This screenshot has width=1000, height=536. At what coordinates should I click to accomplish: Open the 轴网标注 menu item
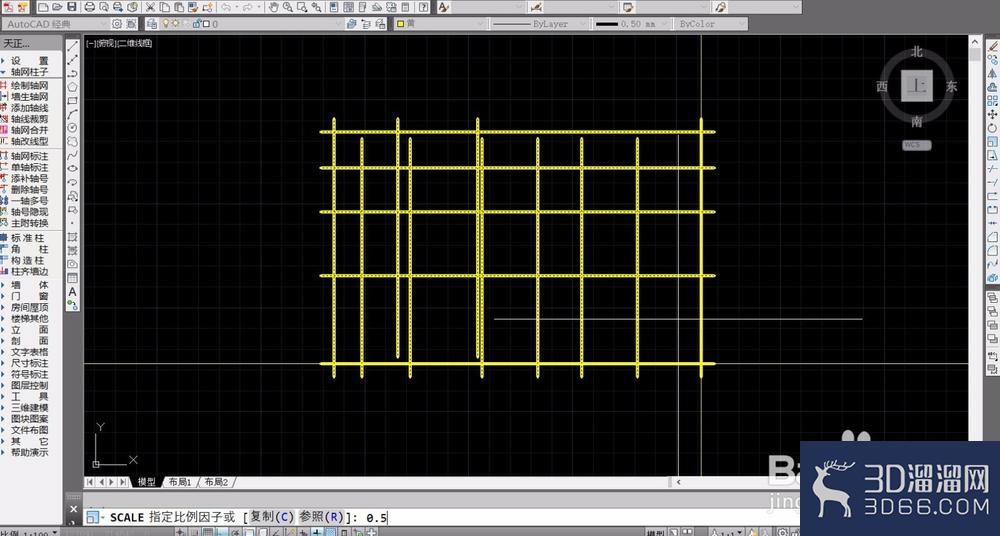pos(29,156)
